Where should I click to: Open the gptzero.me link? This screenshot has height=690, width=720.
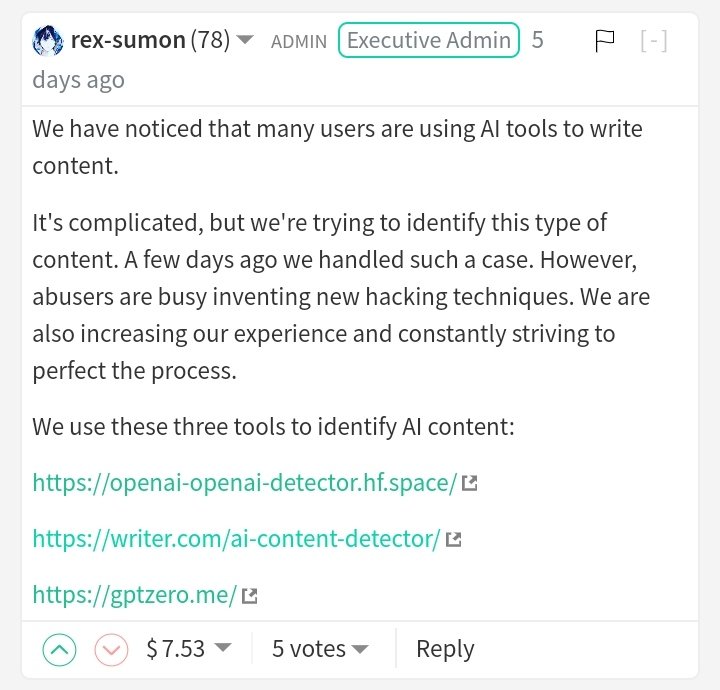click(x=134, y=596)
